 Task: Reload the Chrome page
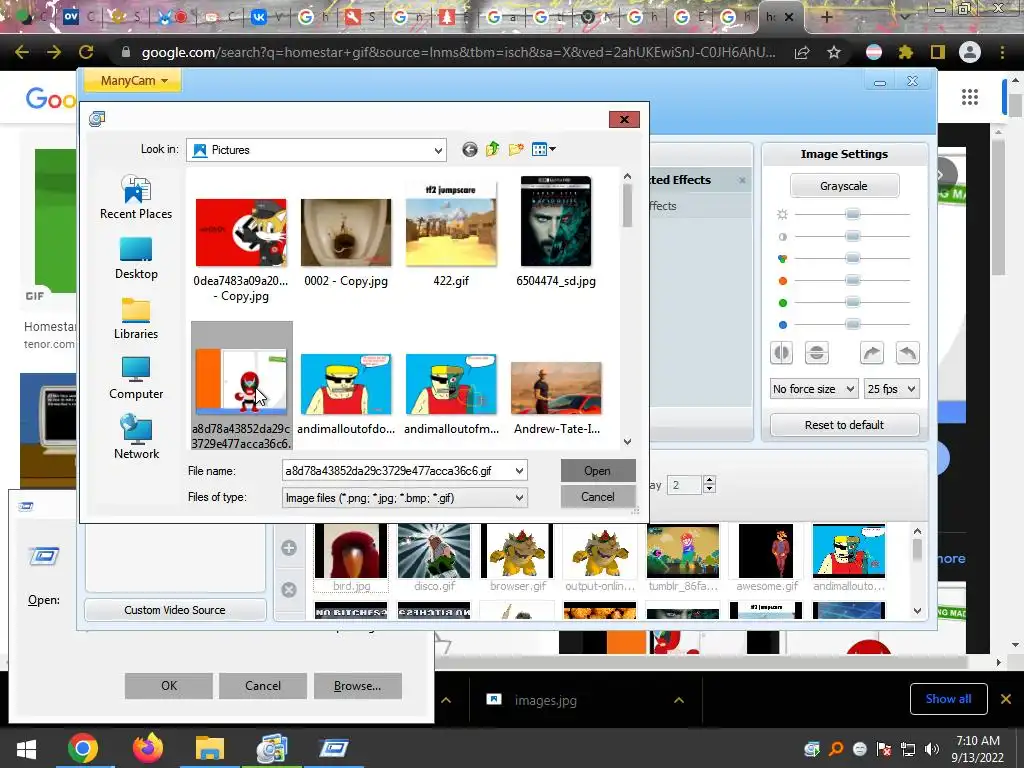(86, 52)
